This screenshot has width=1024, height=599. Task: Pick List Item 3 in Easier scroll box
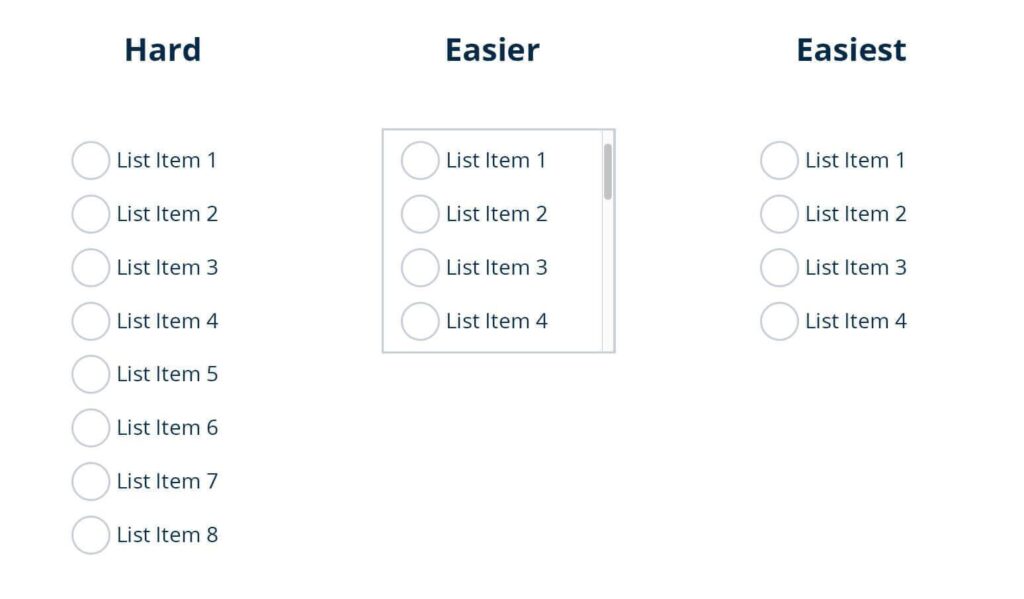(419, 267)
